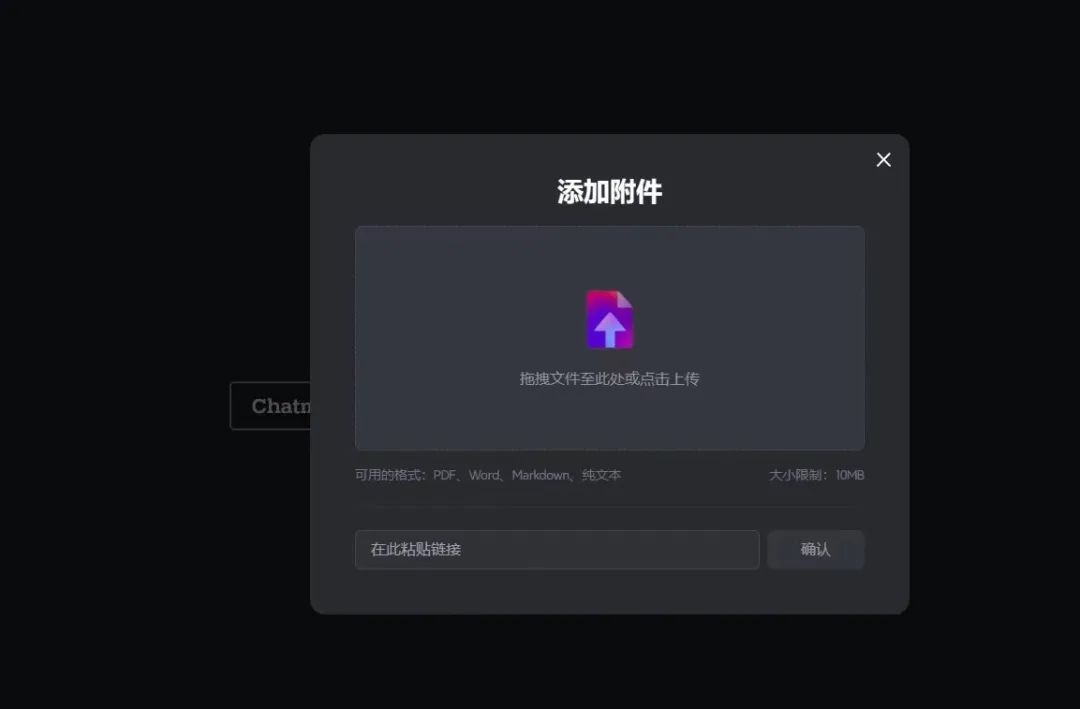Click the 添加附件 dialog title

pos(610,192)
